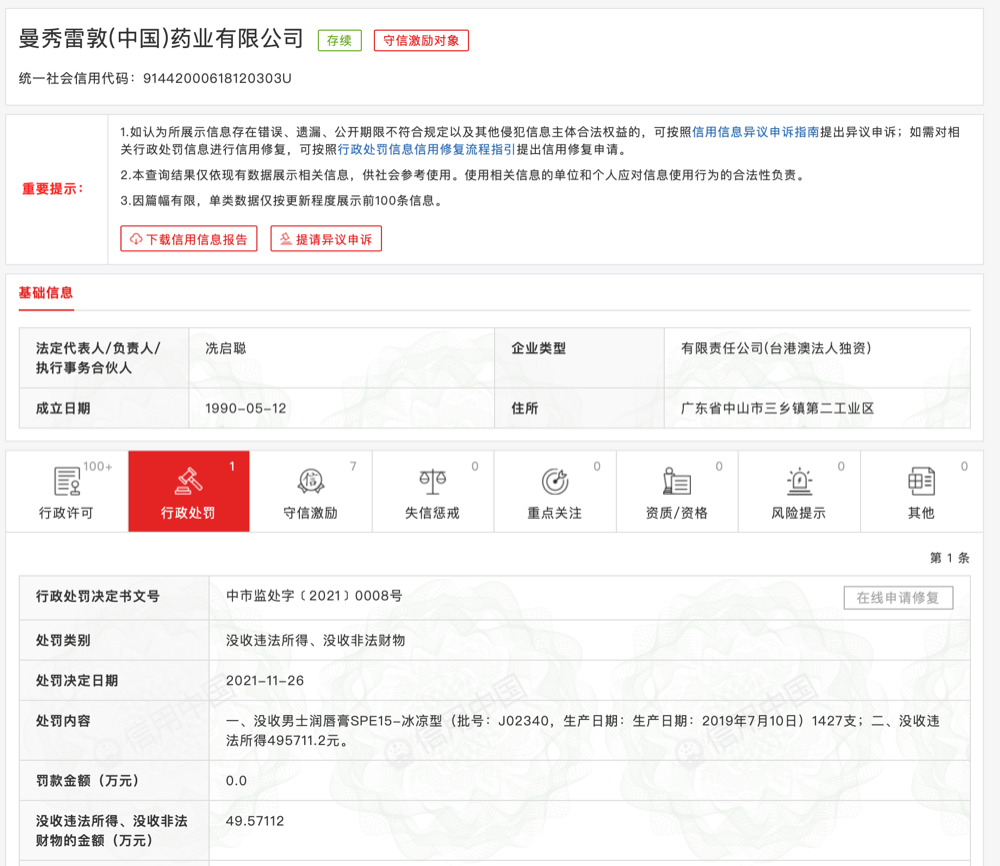Click the 其他 grid icon
Viewport: 1000px width, 866px height.
[921, 482]
